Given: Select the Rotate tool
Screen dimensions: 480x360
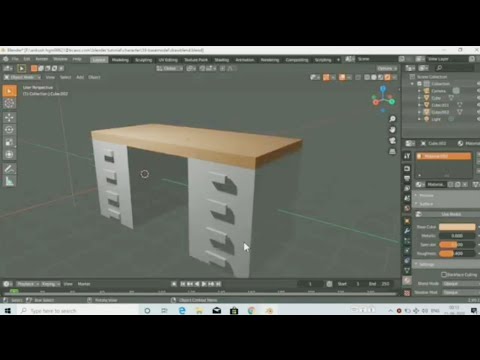Looking at the screenshot, I should coord(9,130).
